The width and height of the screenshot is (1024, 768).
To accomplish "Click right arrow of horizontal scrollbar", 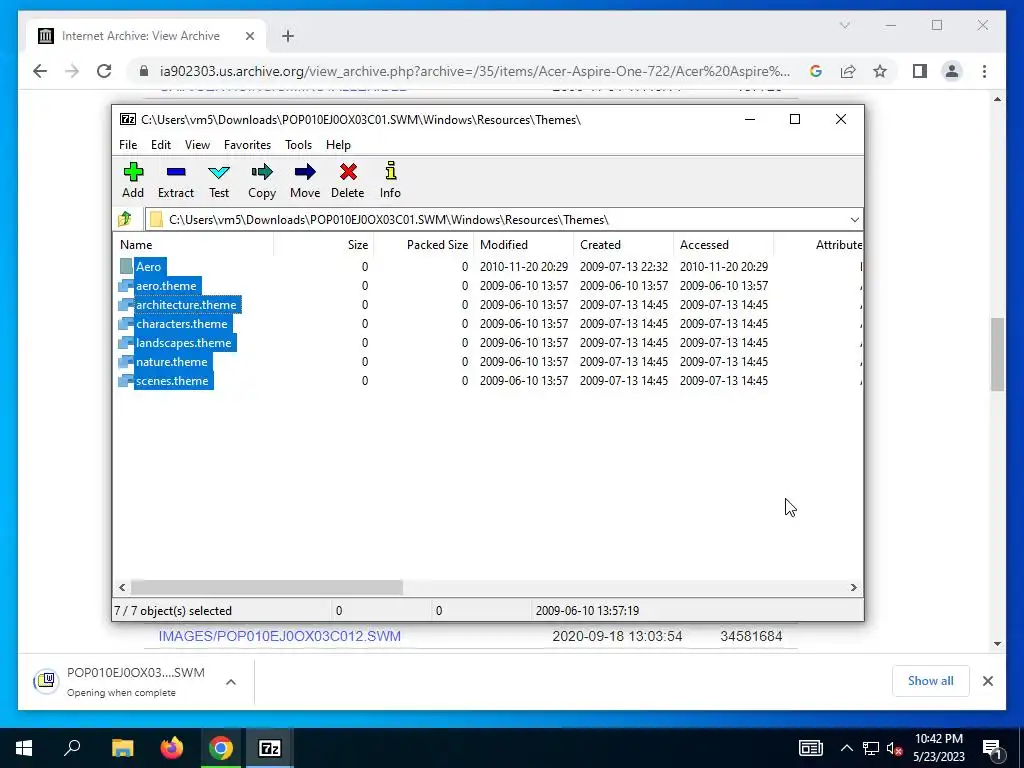I will point(853,588).
